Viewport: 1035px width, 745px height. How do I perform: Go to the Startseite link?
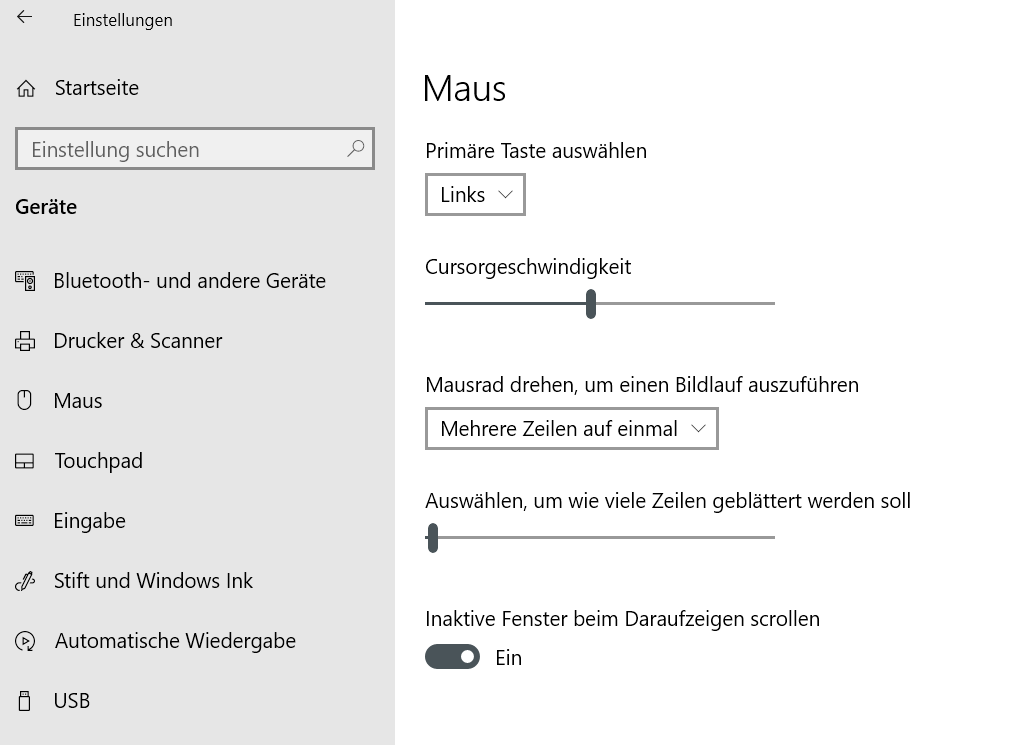click(x=97, y=89)
